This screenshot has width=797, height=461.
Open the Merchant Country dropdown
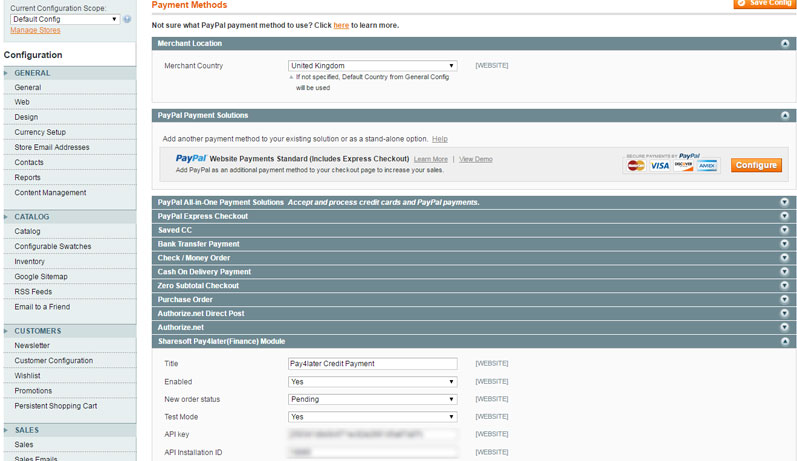pyautogui.click(x=373, y=66)
